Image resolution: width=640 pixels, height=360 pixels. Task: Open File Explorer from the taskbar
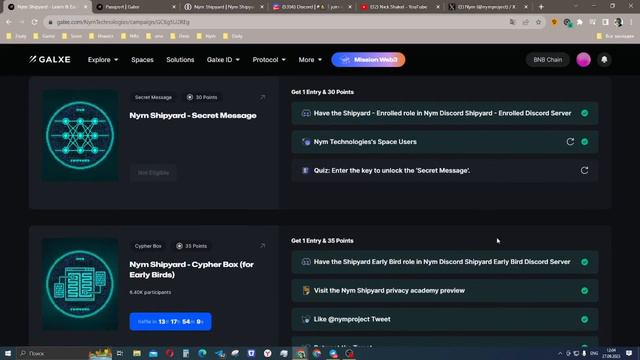coord(137,353)
